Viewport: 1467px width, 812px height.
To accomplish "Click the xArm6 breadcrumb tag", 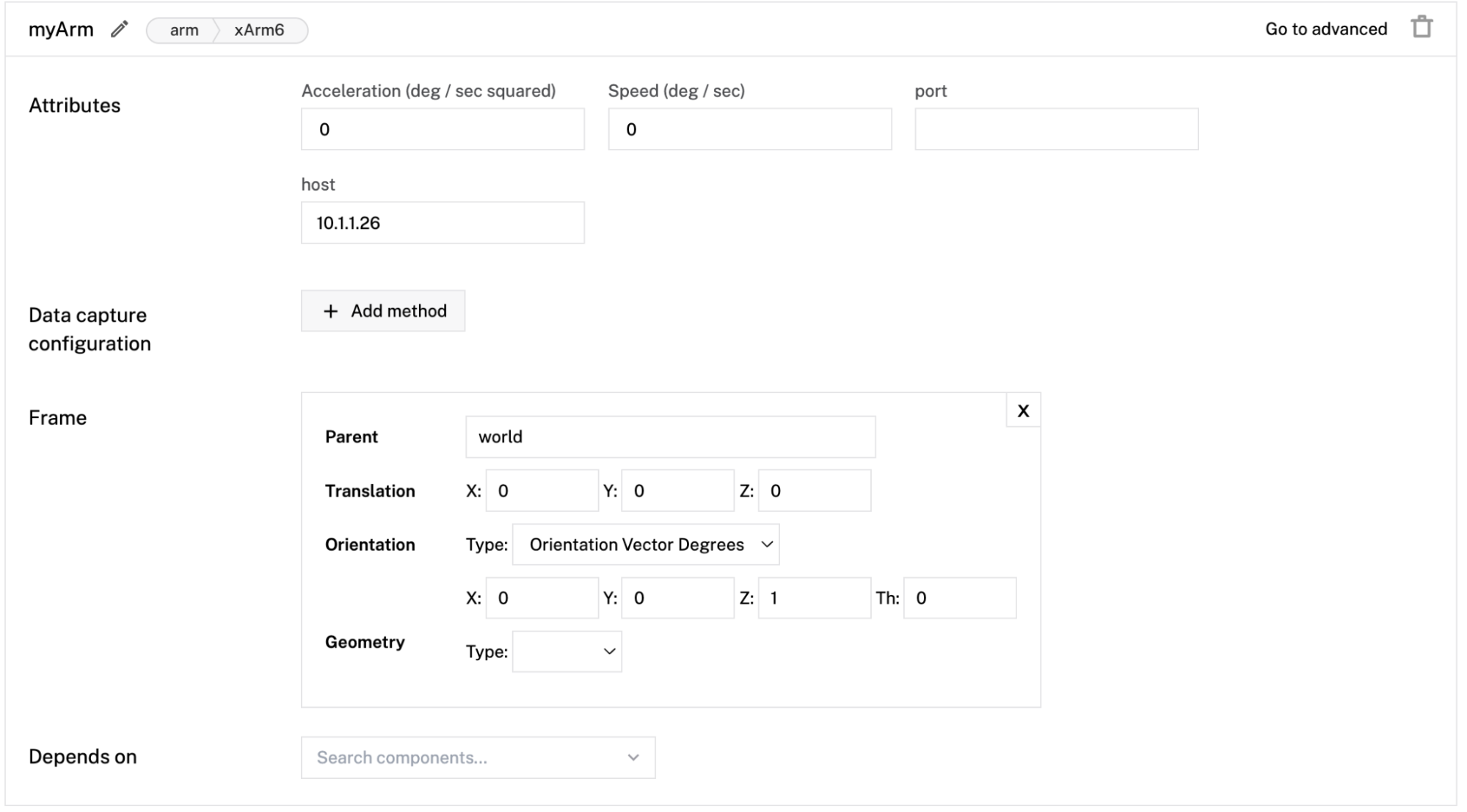I will 259,30.
